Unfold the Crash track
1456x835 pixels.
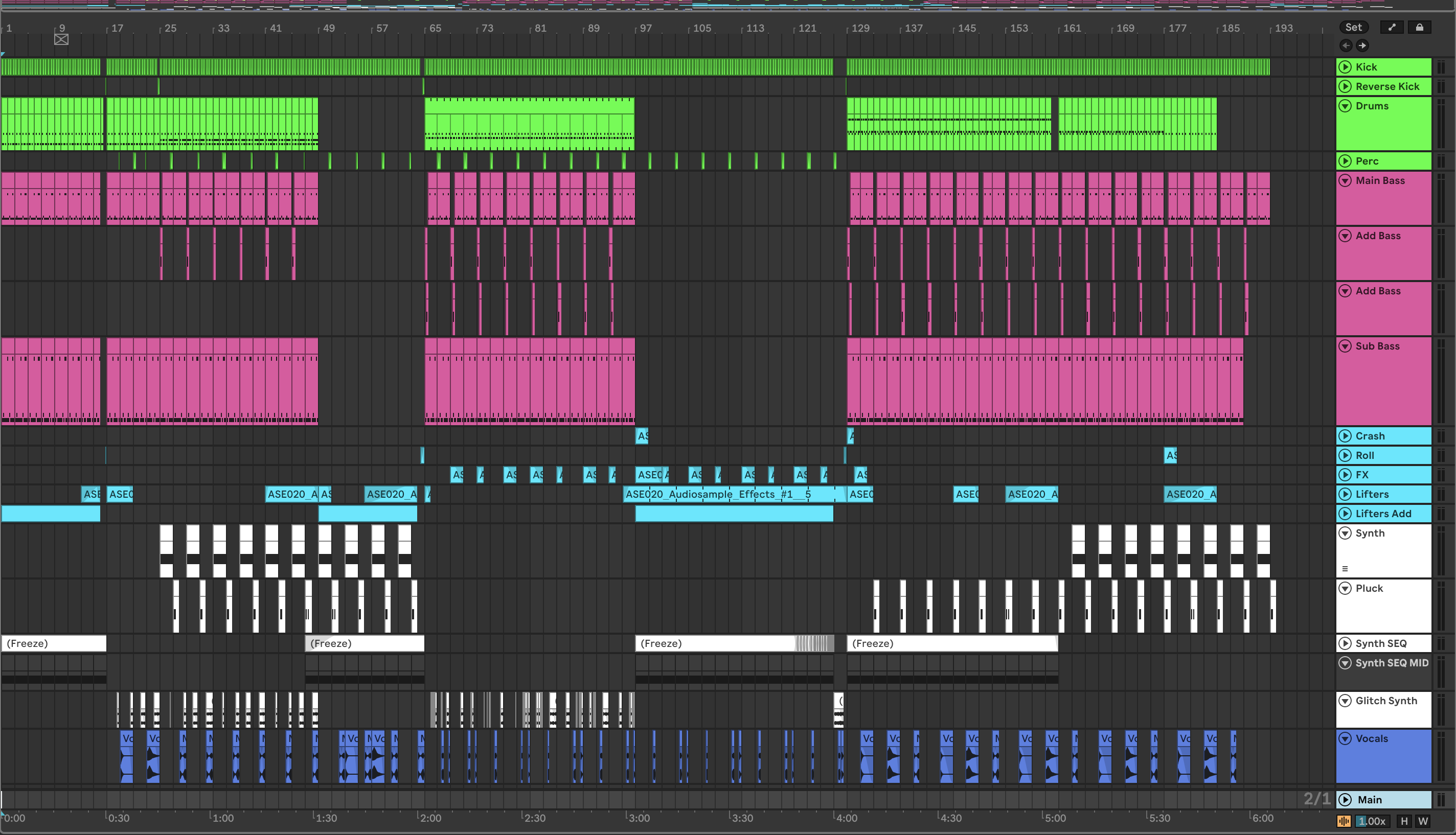point(1345,436)
